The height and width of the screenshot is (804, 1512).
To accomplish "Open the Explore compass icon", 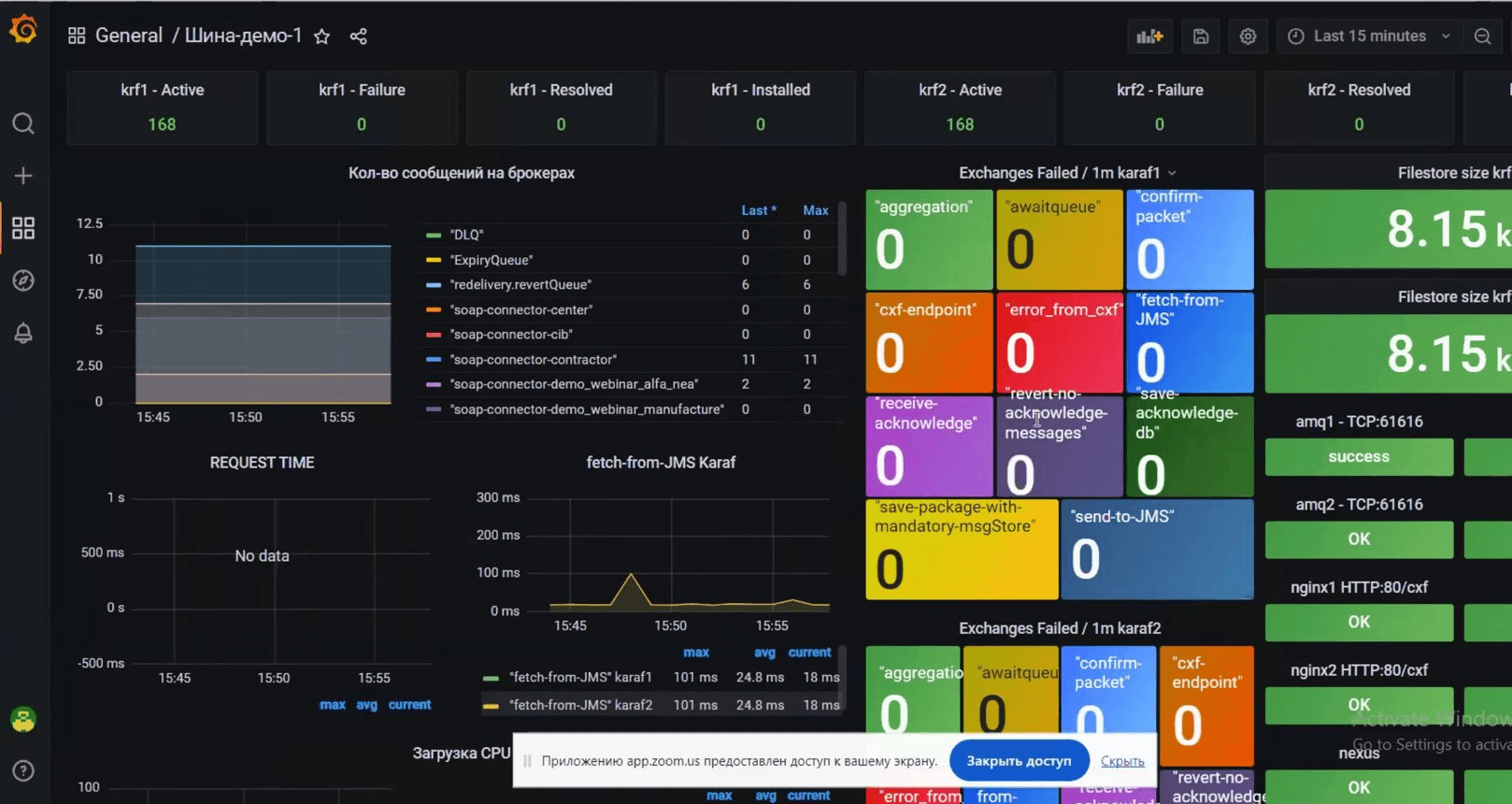I will [23, 280].
